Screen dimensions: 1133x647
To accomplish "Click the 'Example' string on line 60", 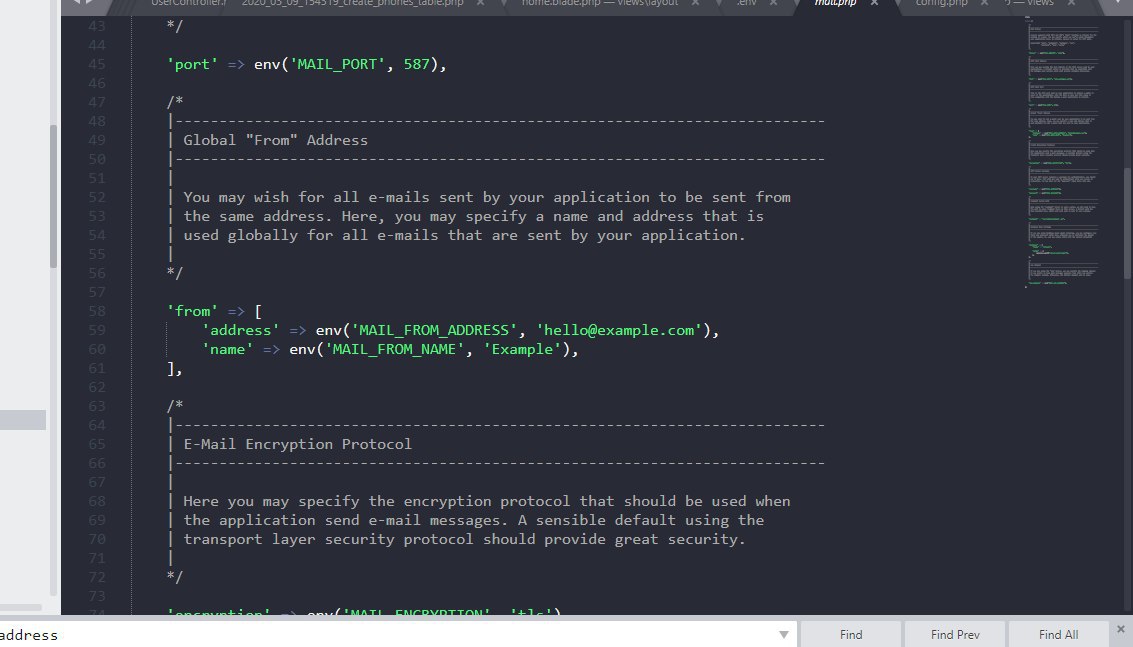I will pyautogui.click(x=522, y=348).
